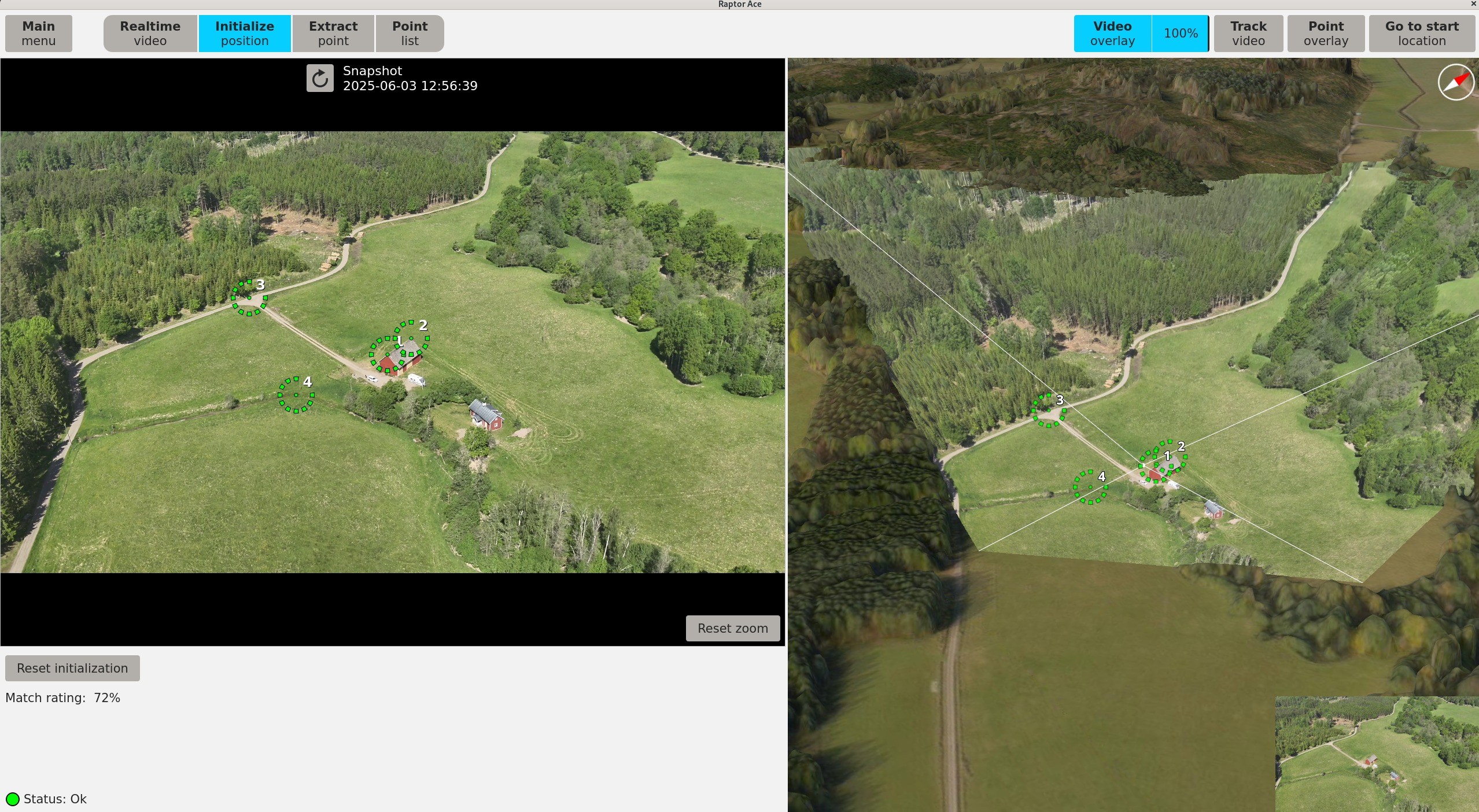This screenshot has width=1479, height=812.
Task: Select point marker 3 on the 3D terrain view
Action: click(x=1049, y=412)
